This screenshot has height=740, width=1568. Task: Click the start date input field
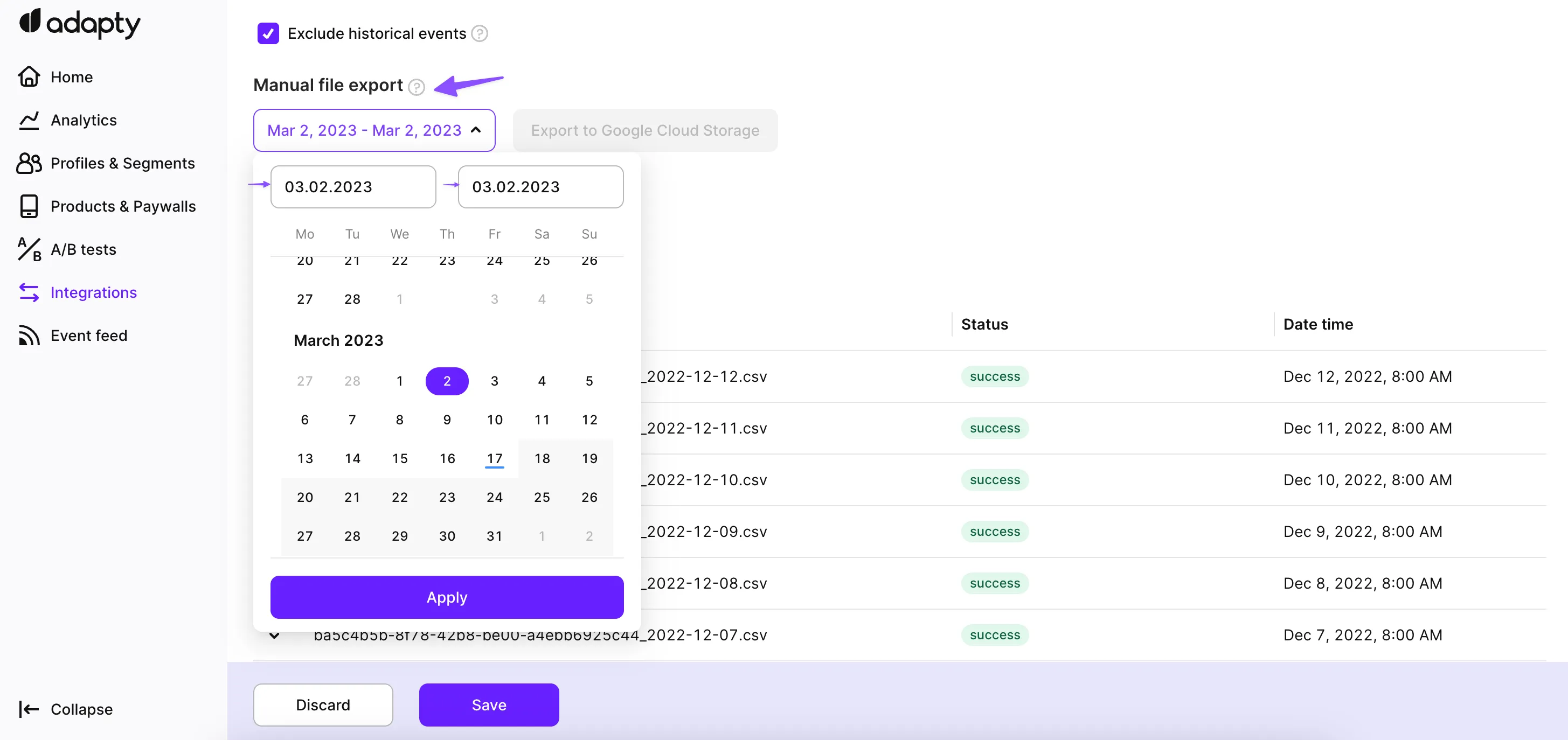[x=353, y=187]
